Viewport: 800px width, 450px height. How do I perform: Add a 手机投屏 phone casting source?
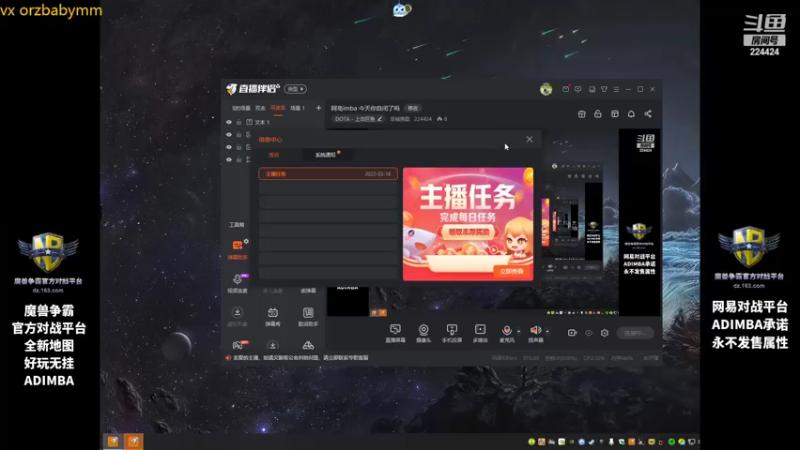point(452,333)
